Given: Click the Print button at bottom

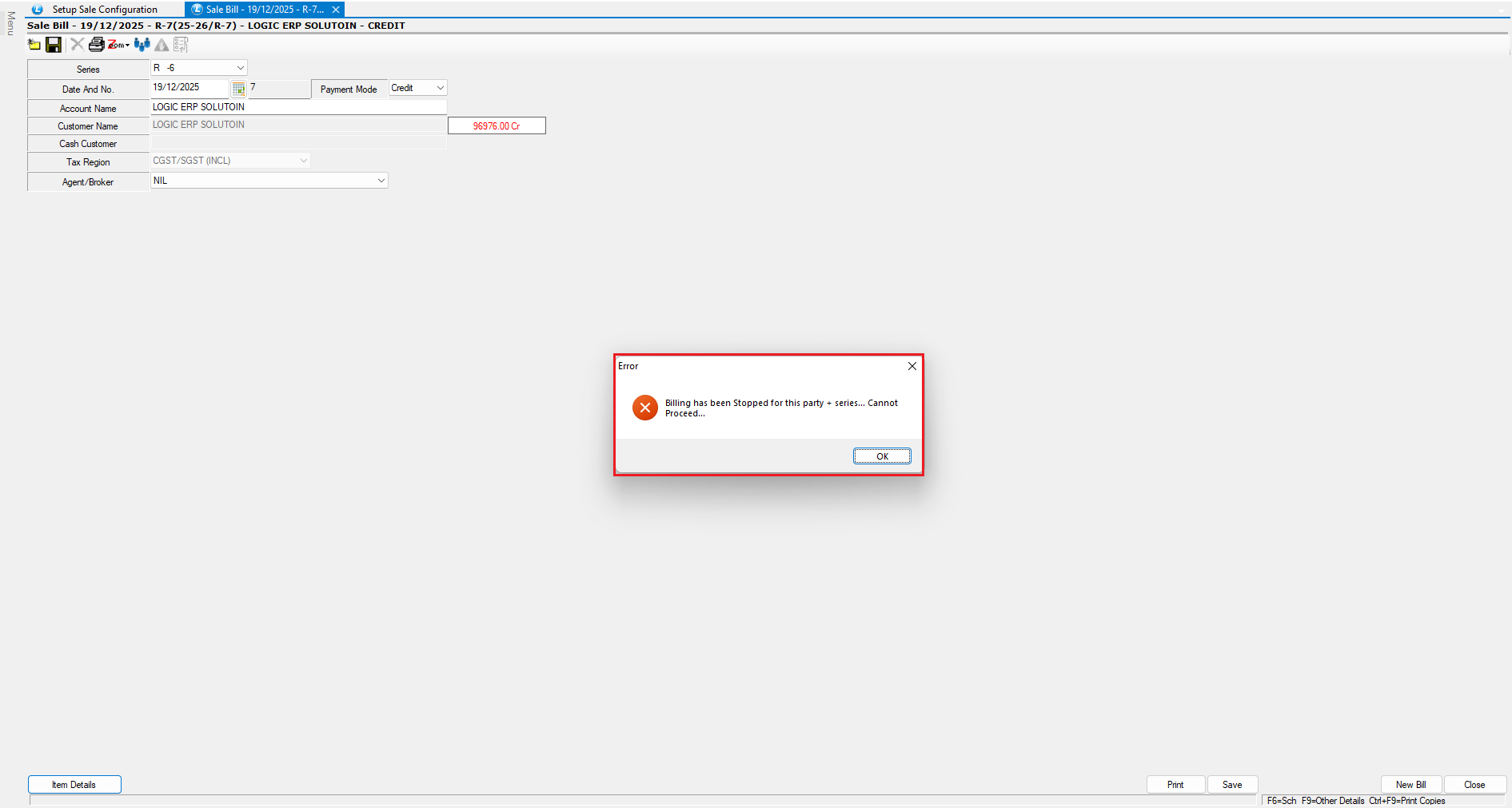Looking at the screenshot, I should coord(1175,785).
